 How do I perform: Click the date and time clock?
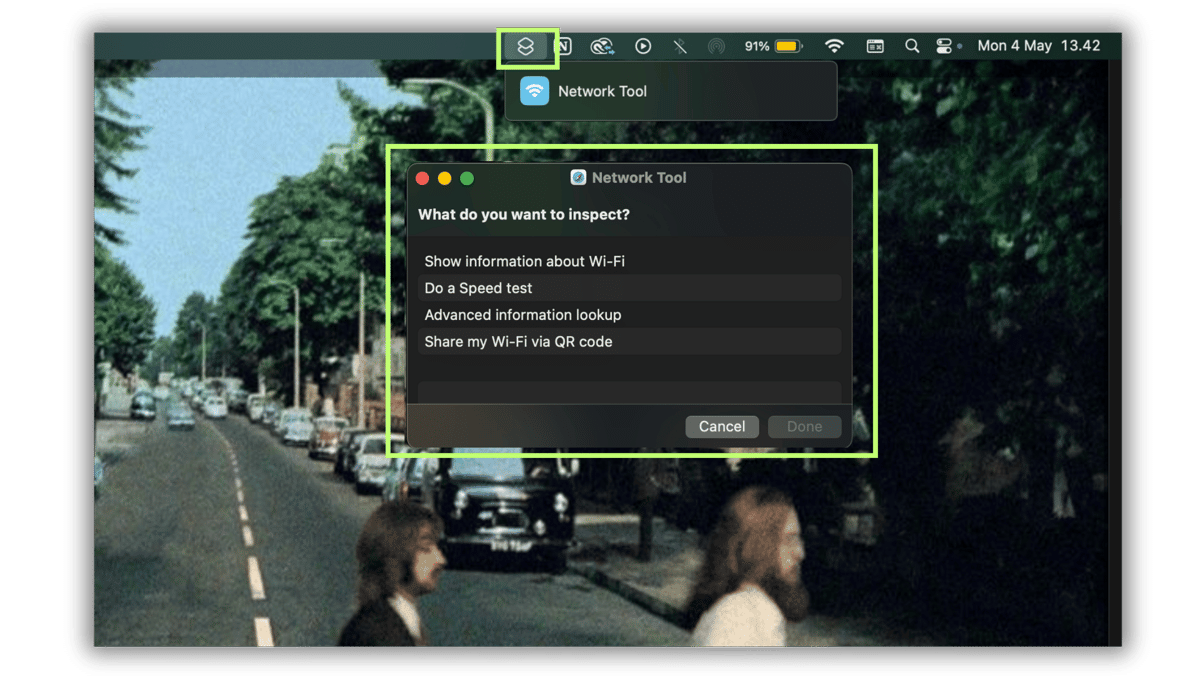[x=1038, y=46]
